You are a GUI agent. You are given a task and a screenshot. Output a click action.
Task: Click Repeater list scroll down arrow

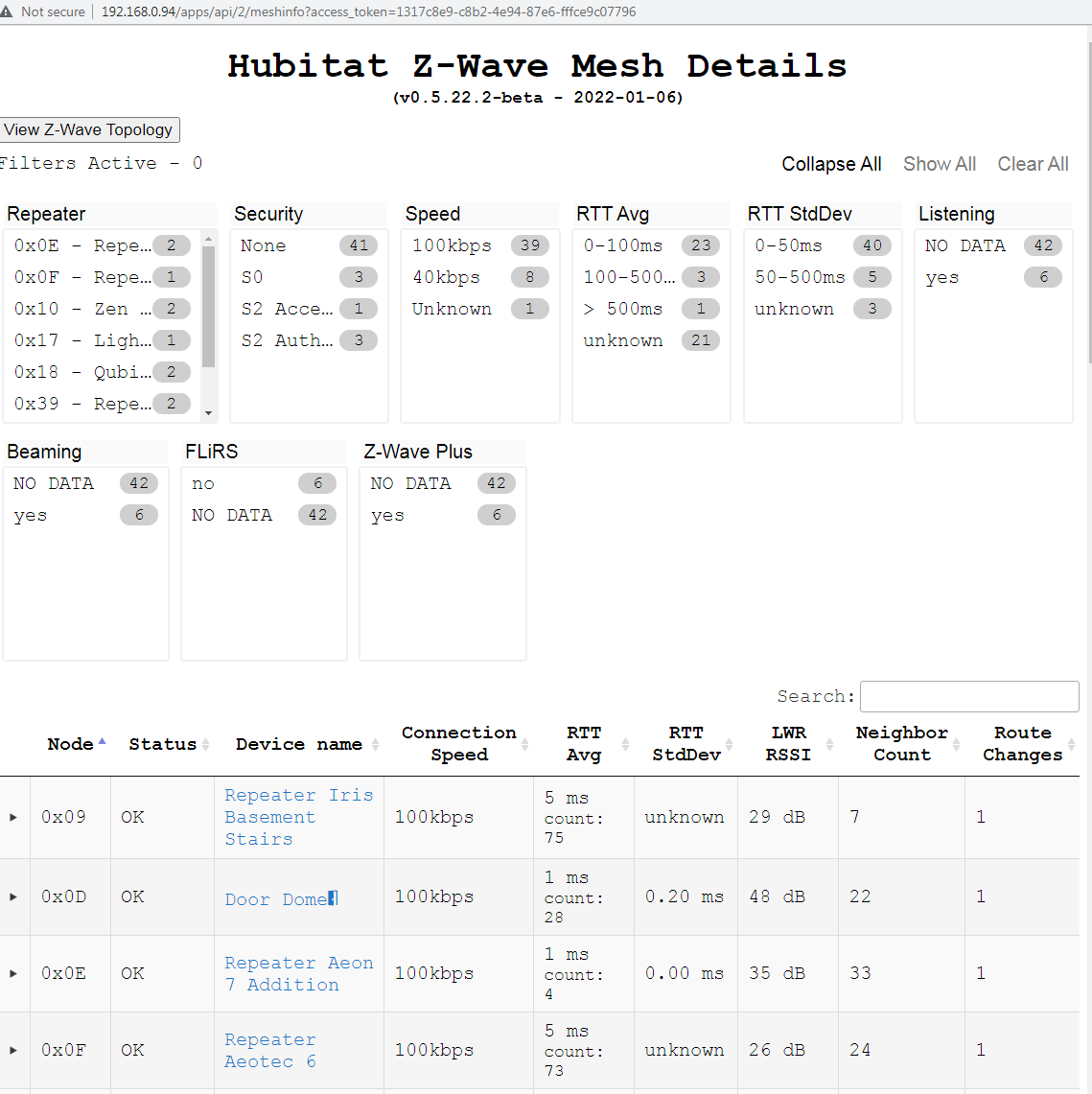pyautogui.click(x=209, y=414)
